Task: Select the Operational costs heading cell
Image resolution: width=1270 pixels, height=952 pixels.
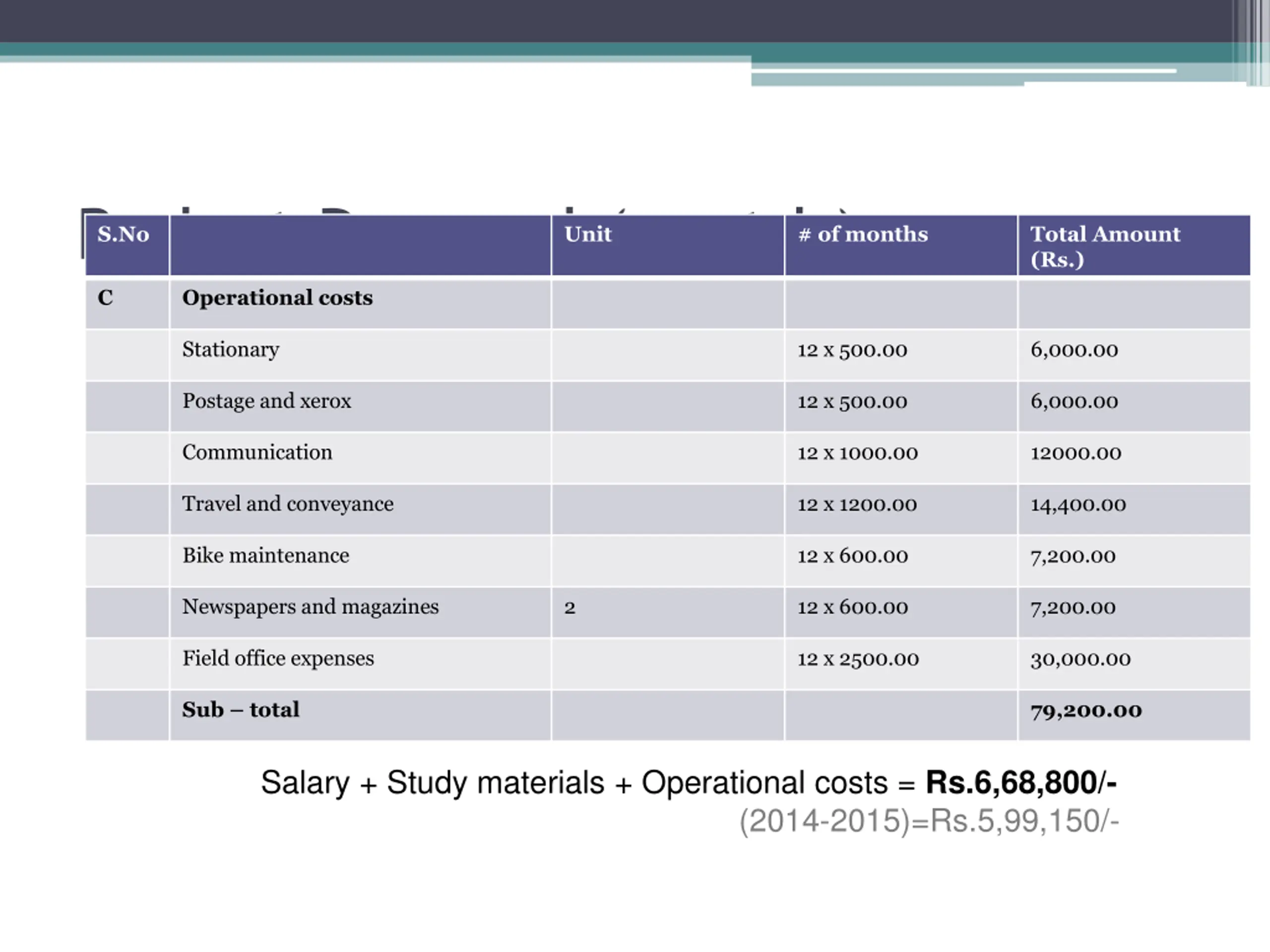Action: pyautogui.click(x=277, y=298)
